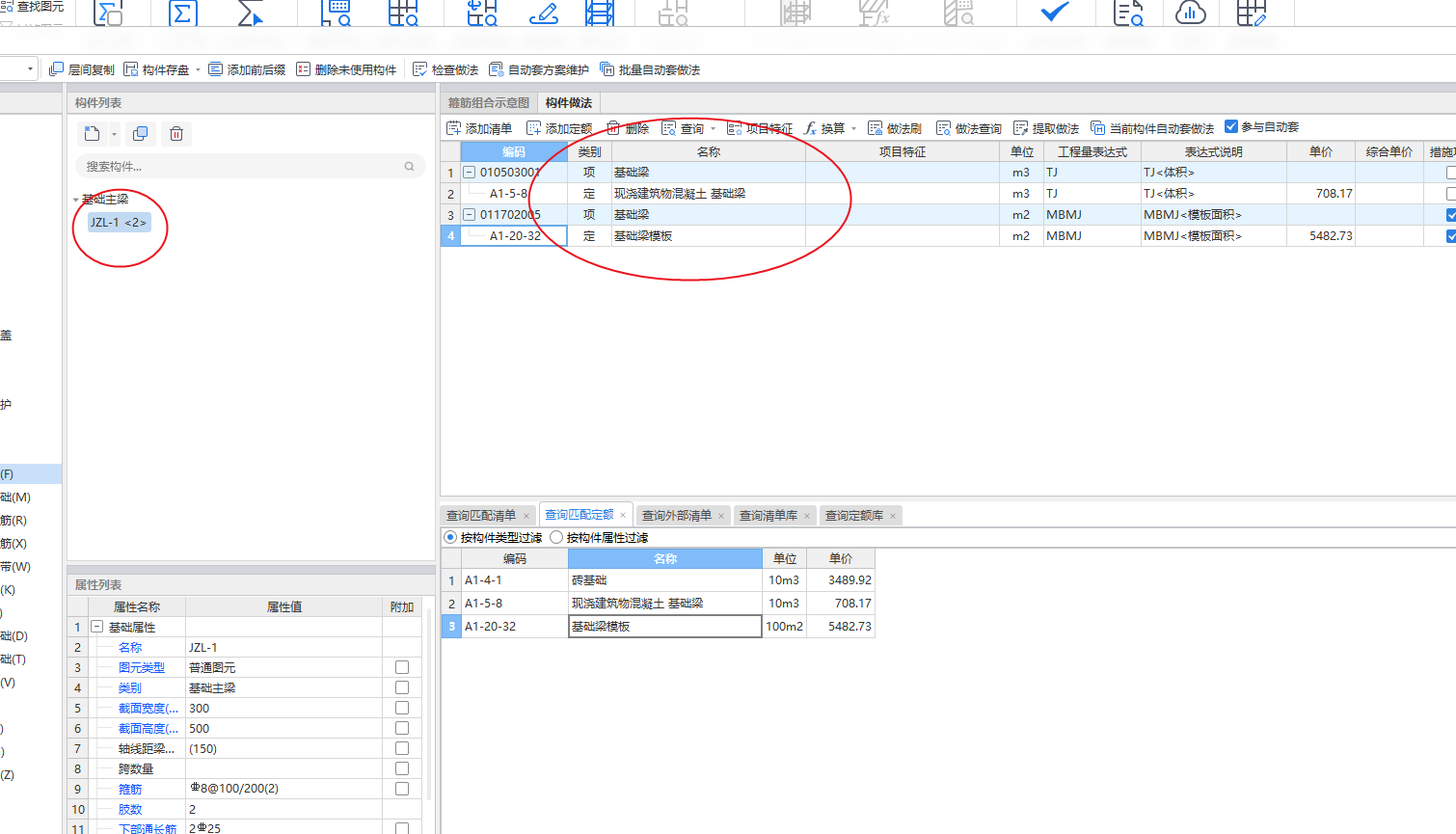Click the new component icon in 构件列表
Screen dimensions: 1456x834
point(93,133)
